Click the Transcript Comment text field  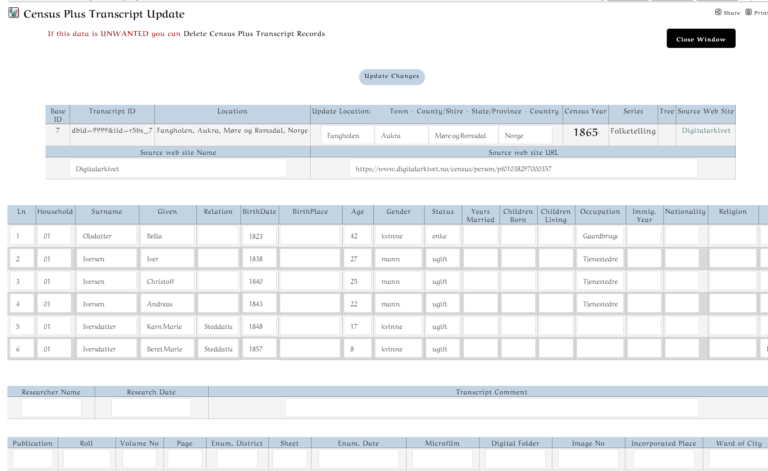491,408
